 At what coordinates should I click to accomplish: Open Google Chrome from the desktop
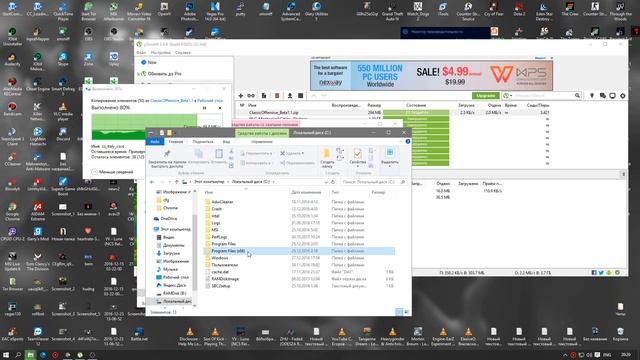coord(12,211)
